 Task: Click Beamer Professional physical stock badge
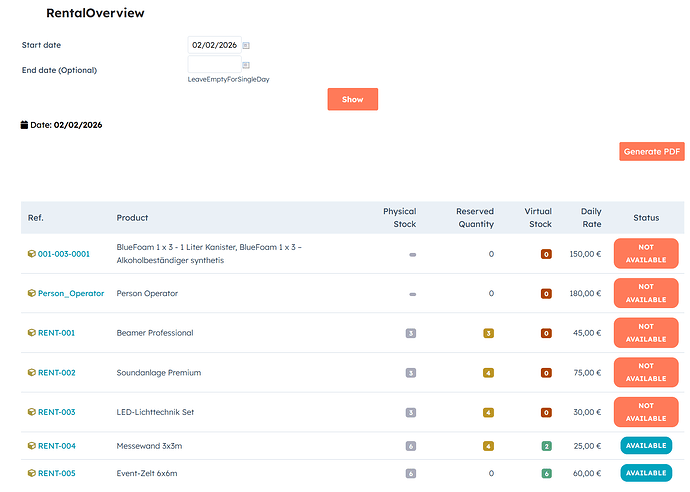click(x=411, y=333)
